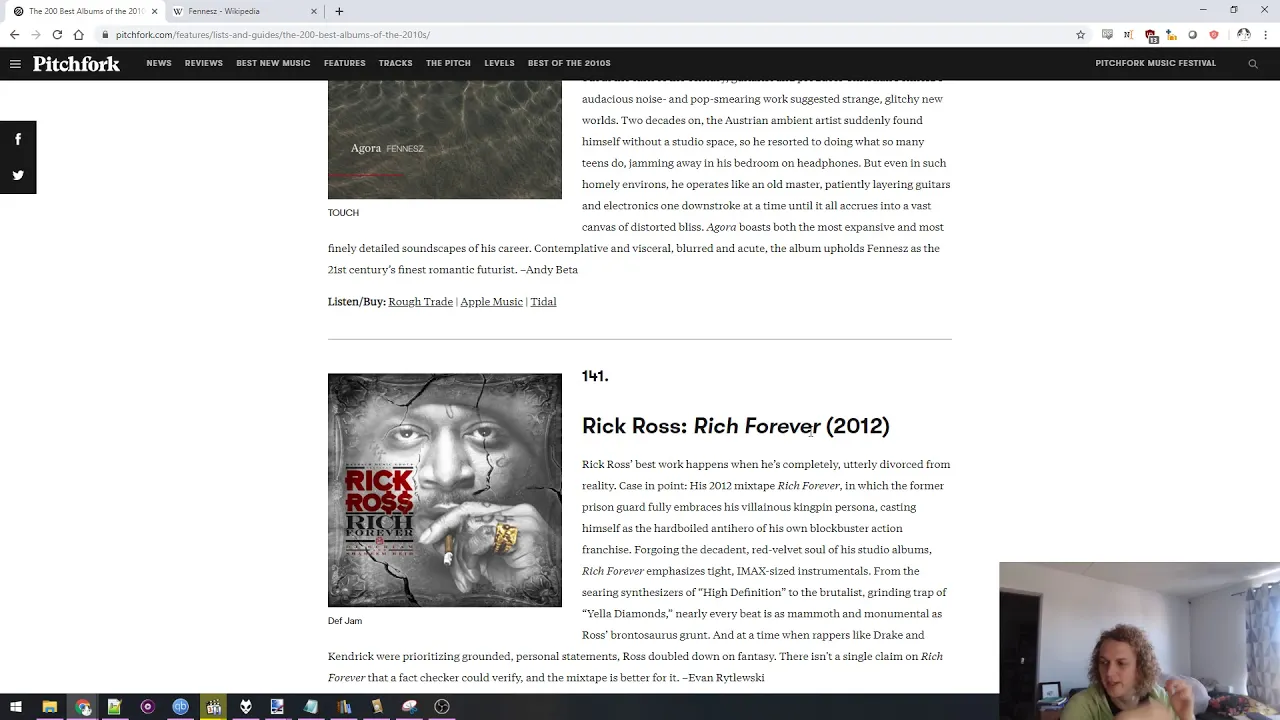Open a new browser tab
1280x720 pixels.
(x=339, y=11)
